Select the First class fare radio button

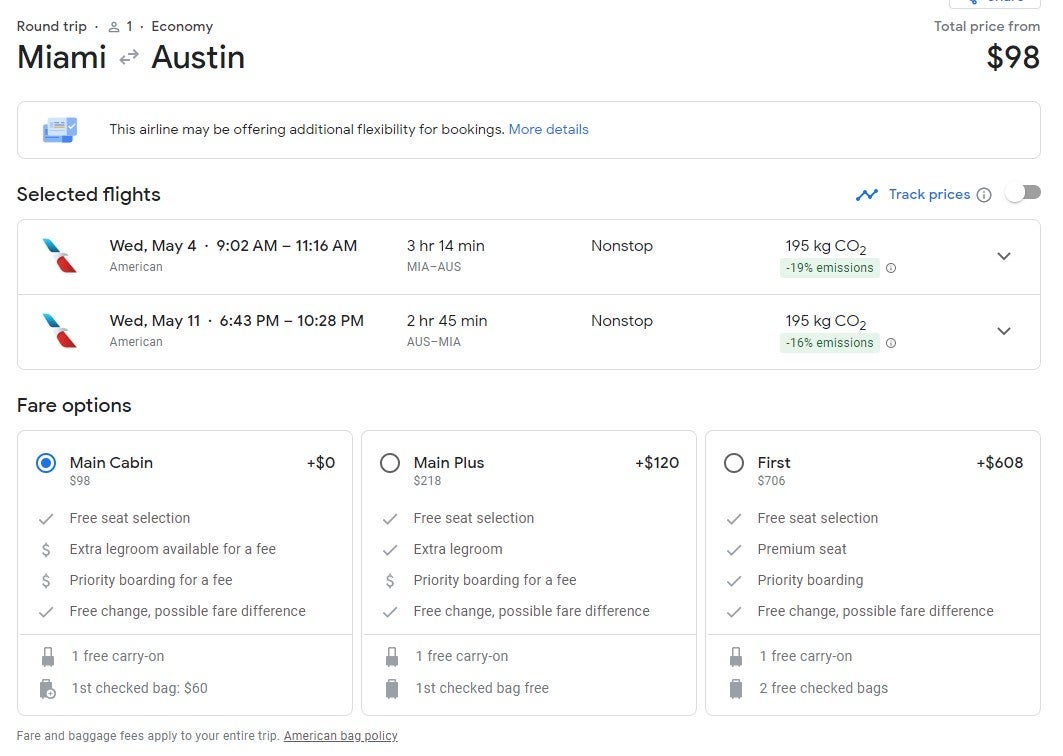tap(734, 463)
